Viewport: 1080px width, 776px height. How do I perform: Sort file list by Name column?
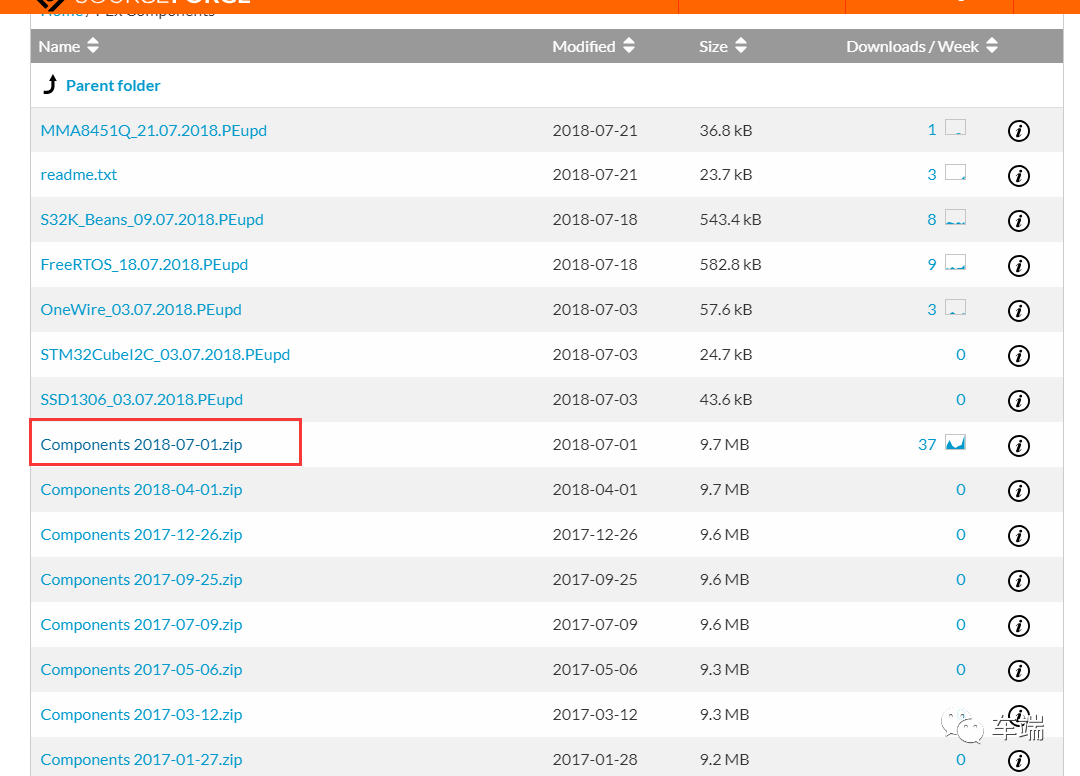point(69,46)
